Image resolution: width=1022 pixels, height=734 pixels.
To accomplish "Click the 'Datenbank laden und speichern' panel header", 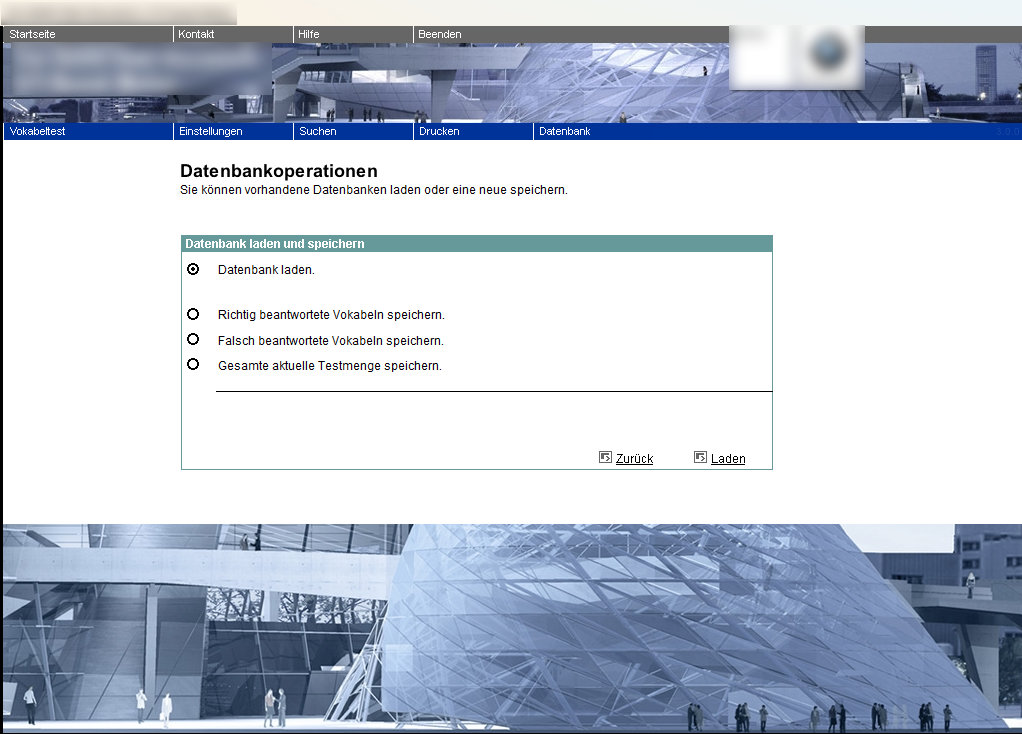I will tap(275, 244).
